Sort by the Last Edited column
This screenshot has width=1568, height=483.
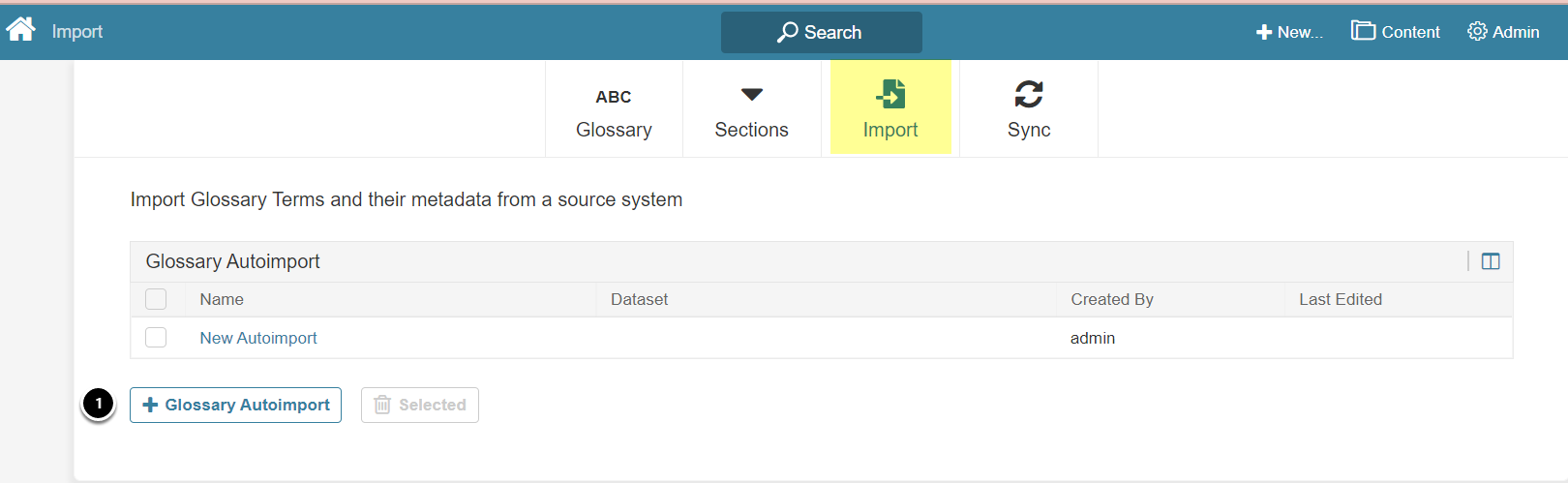pos(1341,299)
